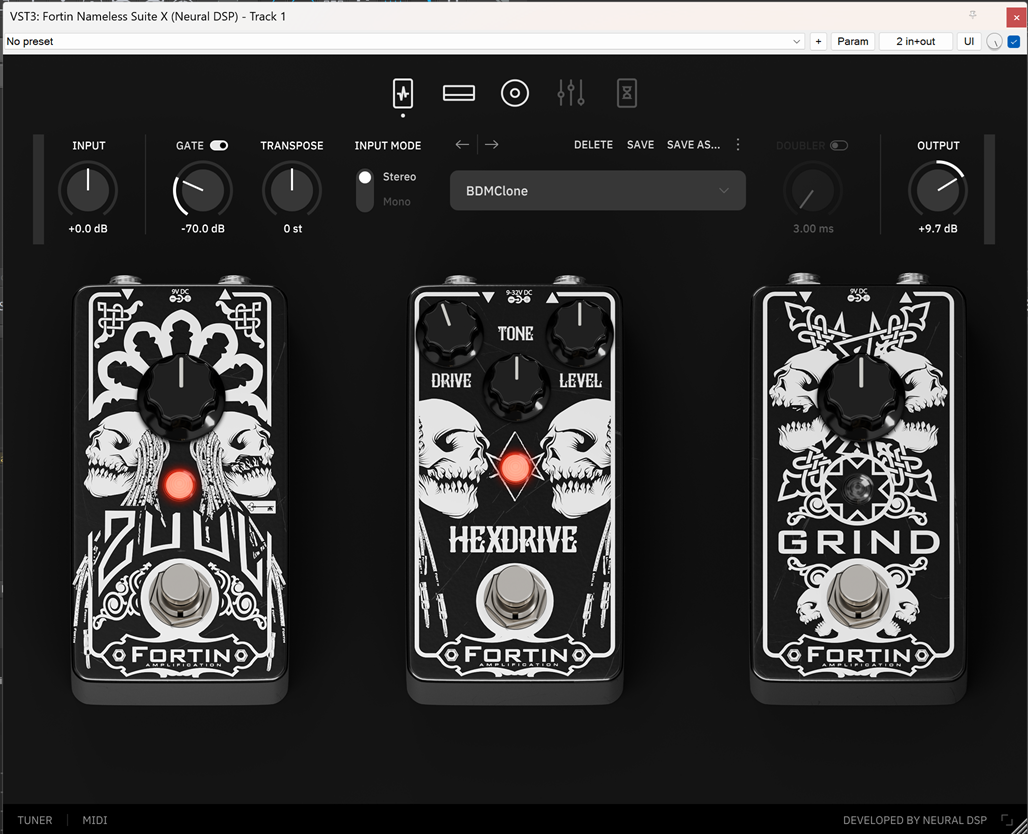Click the pin window icon in title bar
The width and height of the screenshot is (1028, 834).
[x=973, y=15]
